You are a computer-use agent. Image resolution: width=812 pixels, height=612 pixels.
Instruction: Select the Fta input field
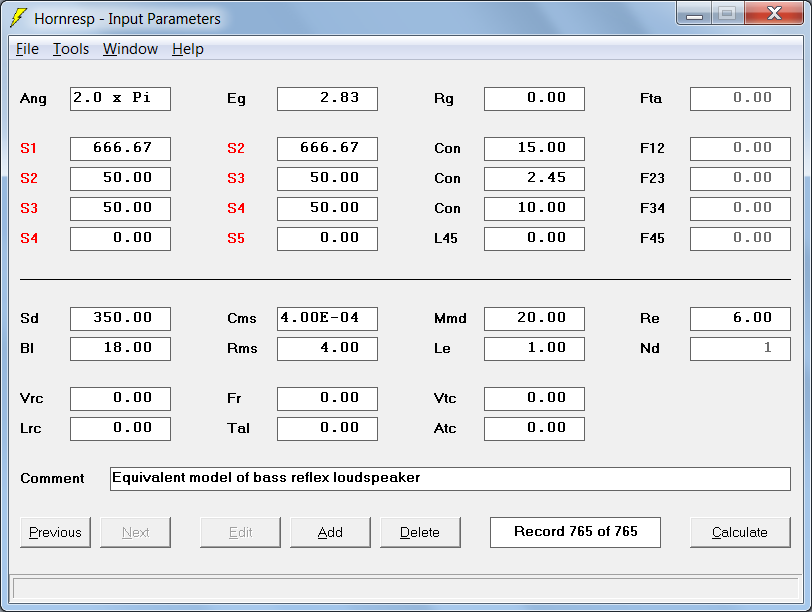(741, 99)
